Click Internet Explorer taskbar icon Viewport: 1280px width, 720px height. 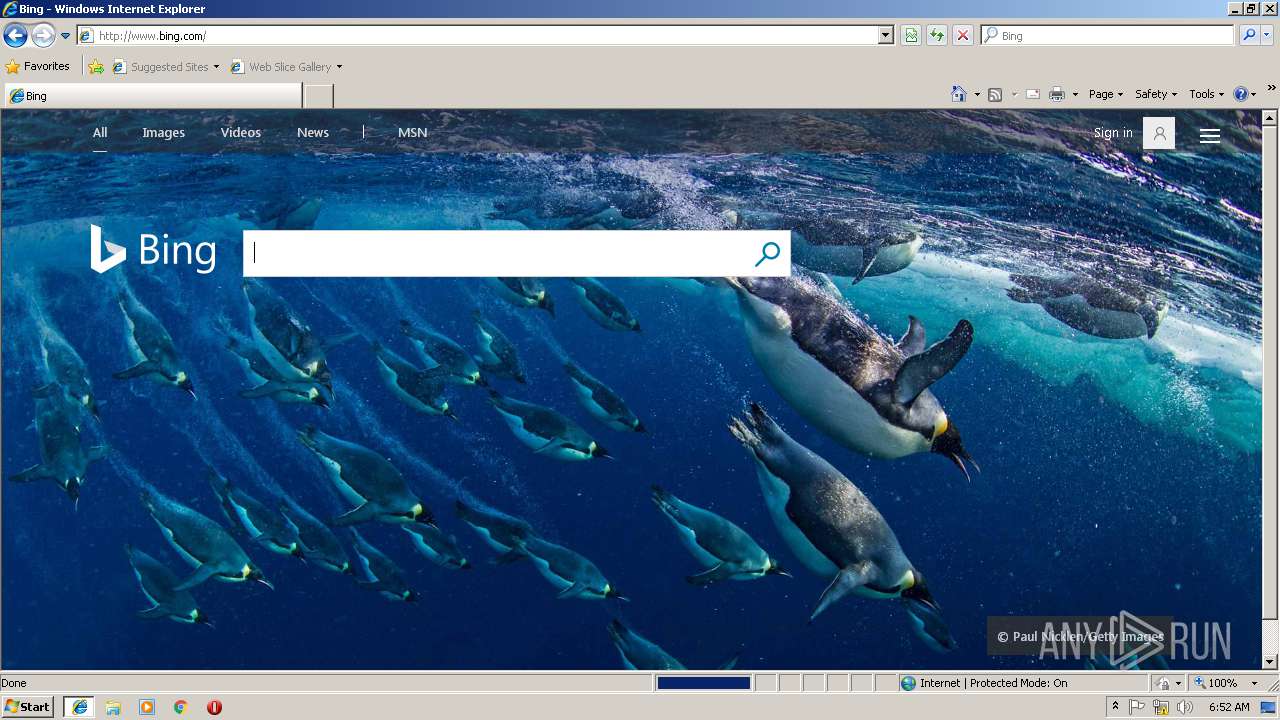pos(80,707)
